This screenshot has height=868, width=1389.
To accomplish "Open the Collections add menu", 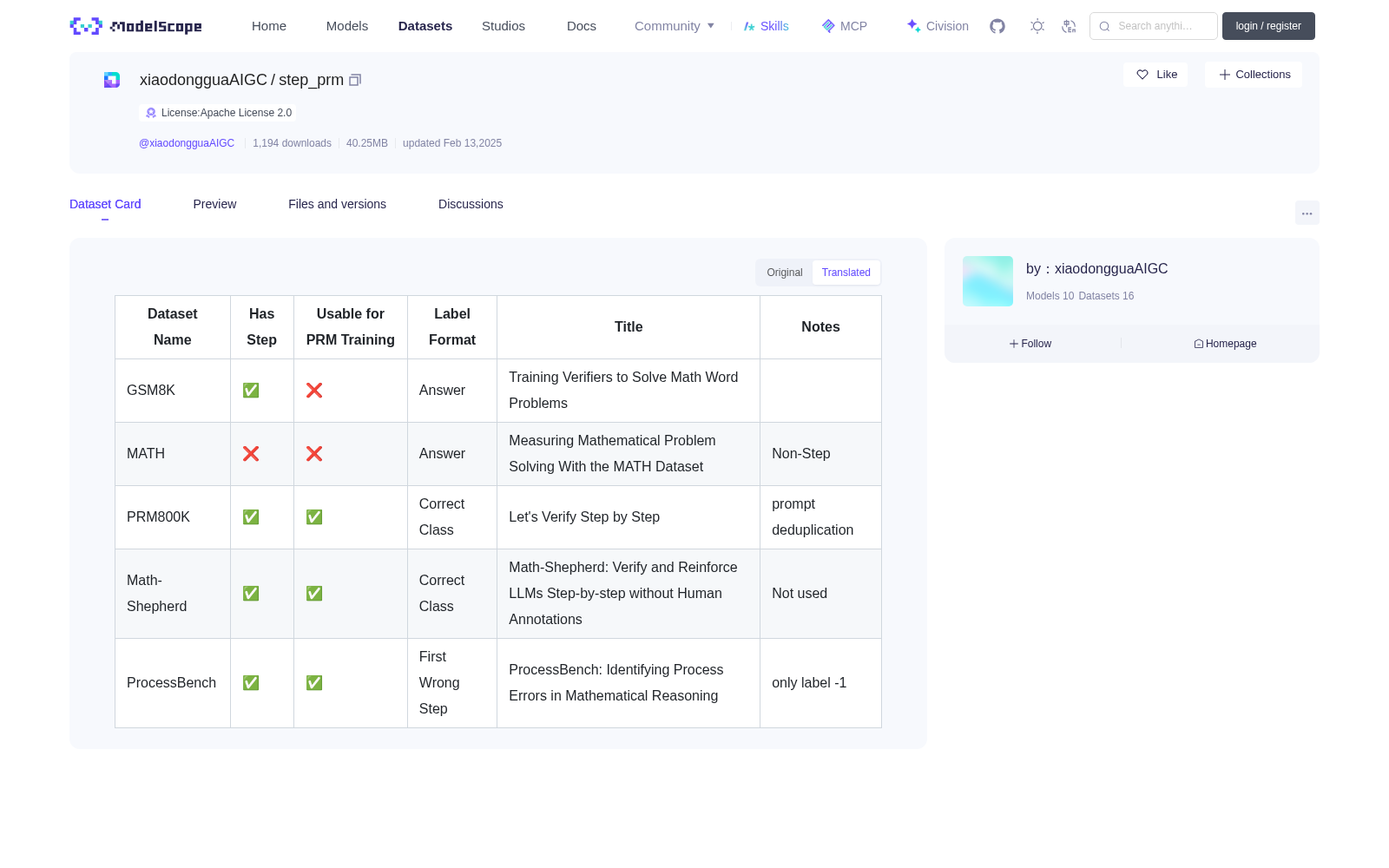I will 1254,75.
